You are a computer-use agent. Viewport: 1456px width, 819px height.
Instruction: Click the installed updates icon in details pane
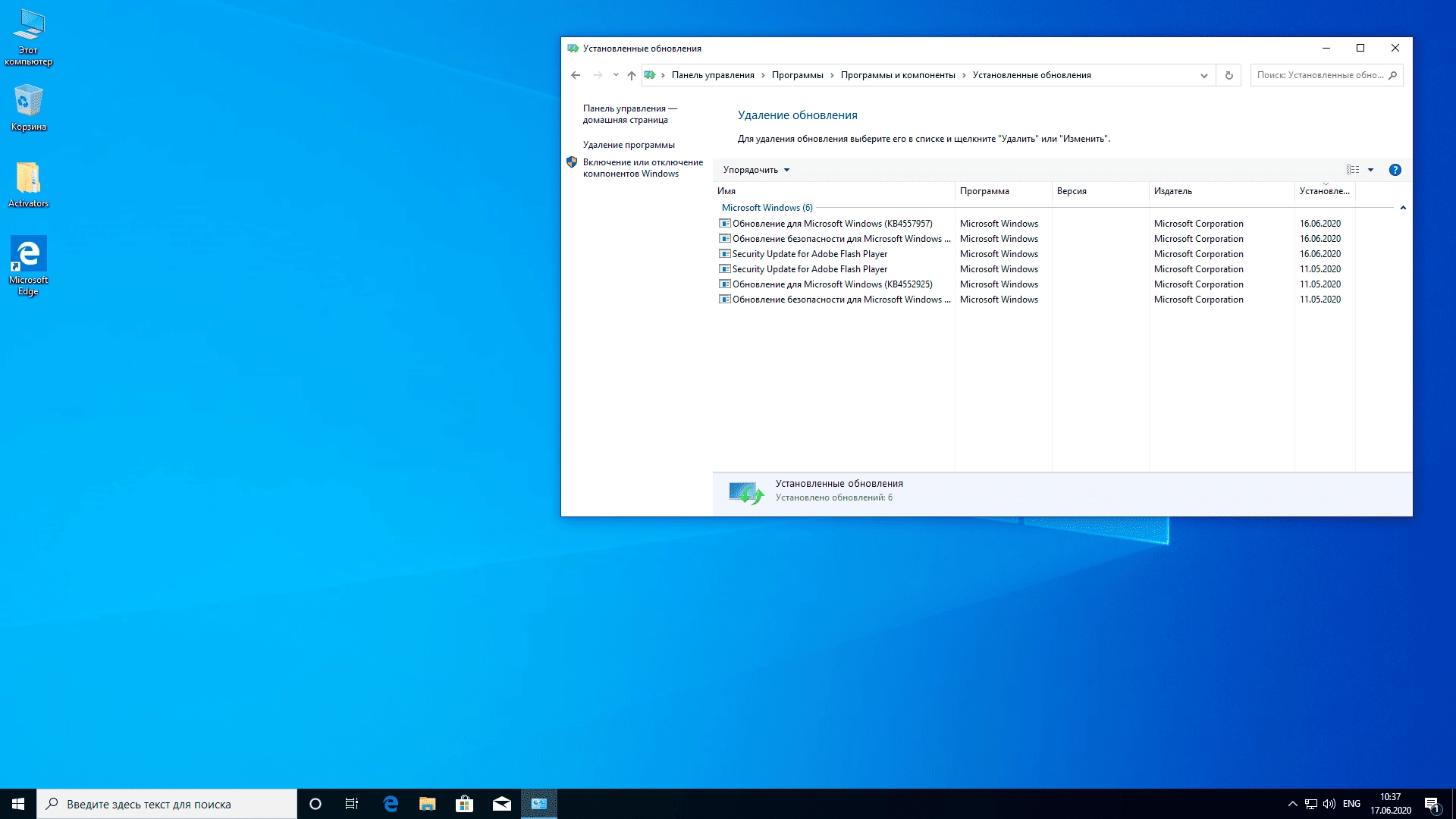click(x=745, y=493)
